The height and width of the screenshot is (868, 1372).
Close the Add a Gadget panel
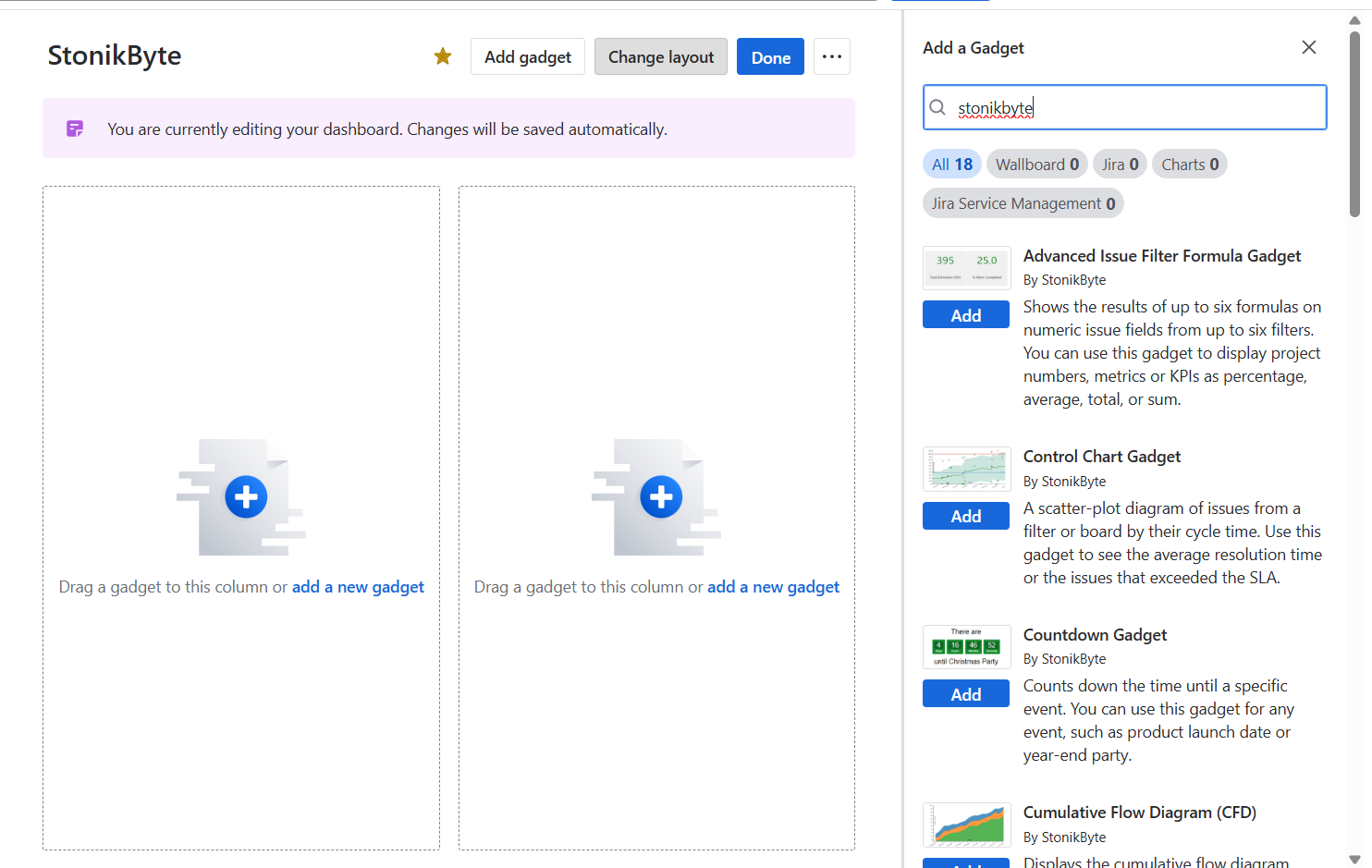pos(1308,46)
